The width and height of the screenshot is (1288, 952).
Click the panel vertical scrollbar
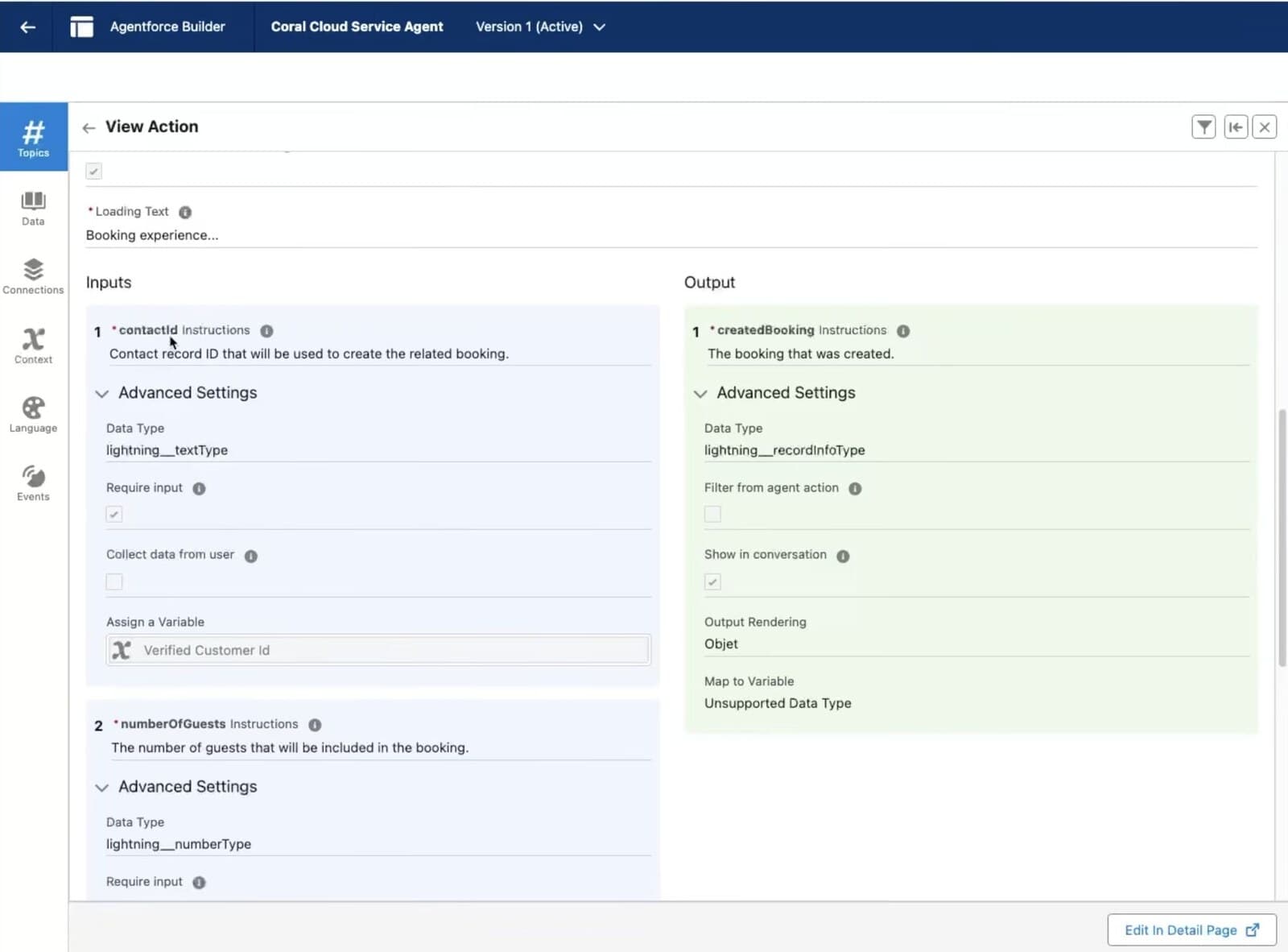coord(1282,538)
